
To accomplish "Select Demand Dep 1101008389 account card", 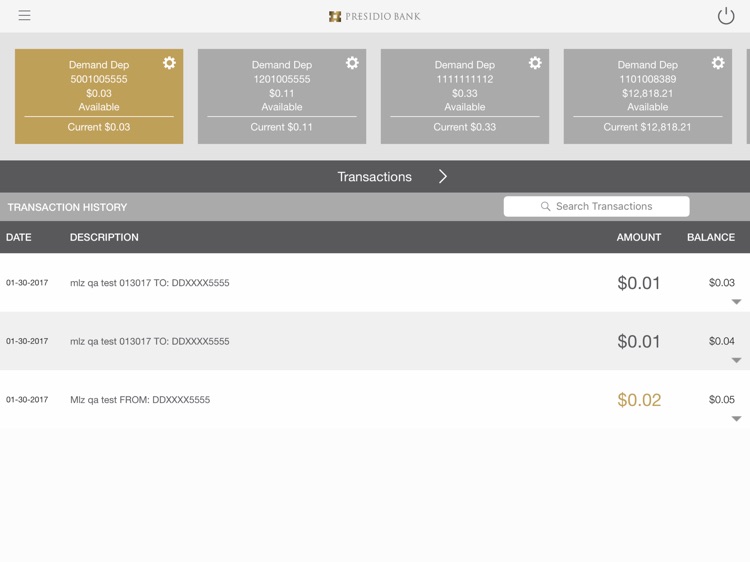I will (648, 96).
